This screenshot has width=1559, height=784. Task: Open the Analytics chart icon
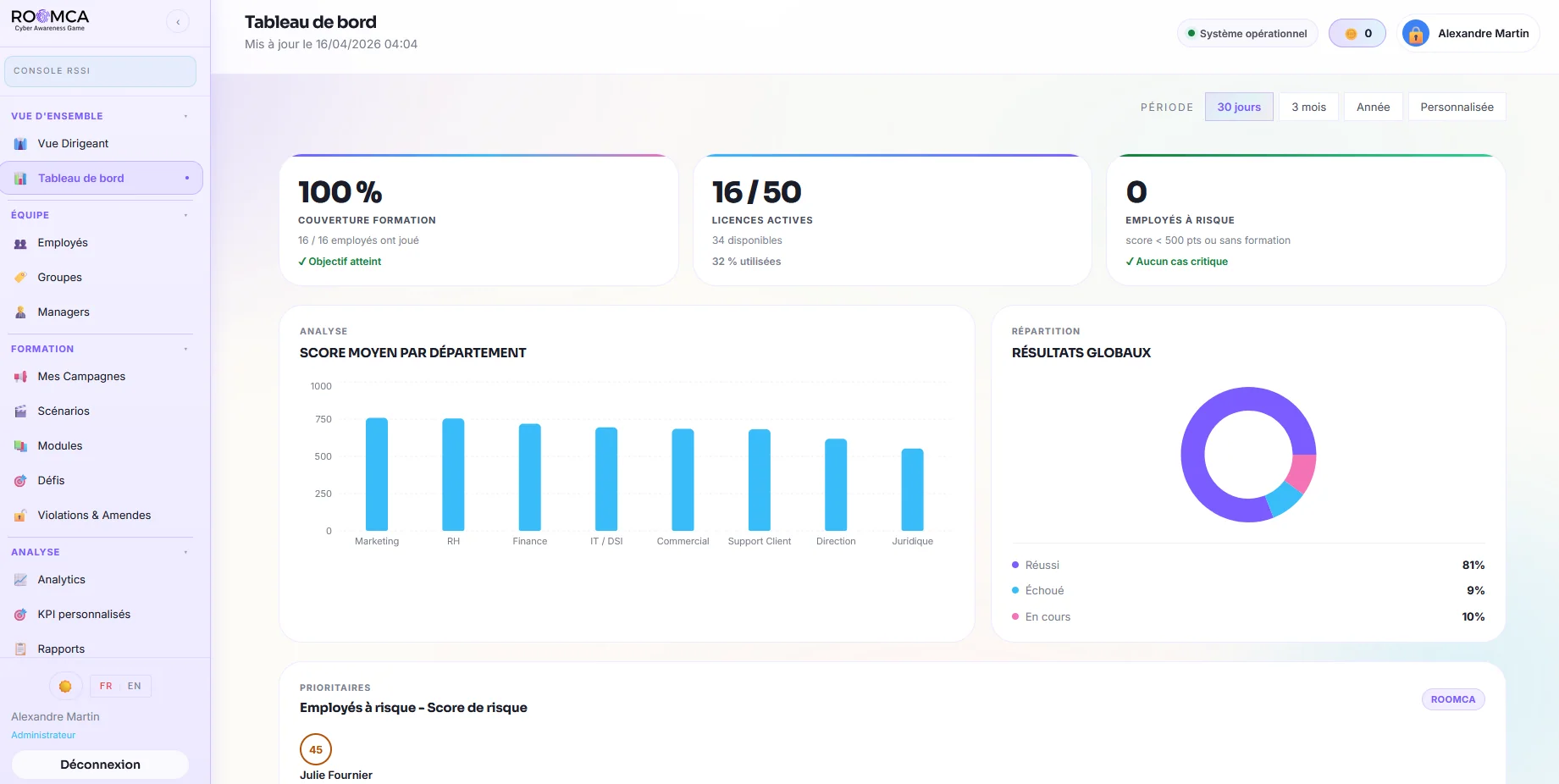pos(20,580)
